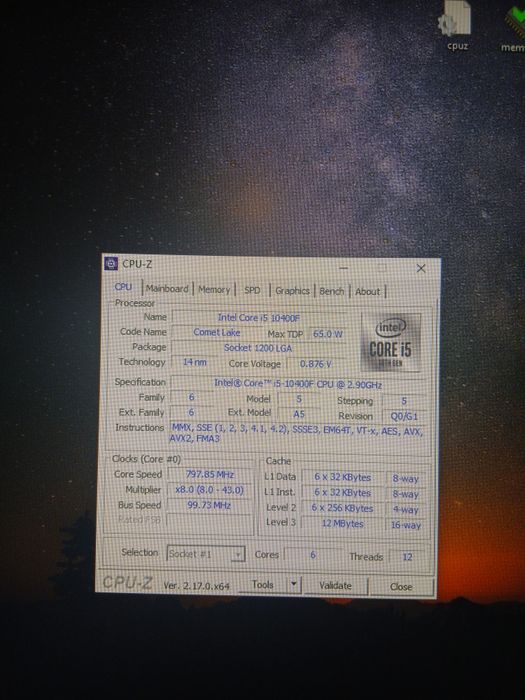The height and width of the screenshot is (700, 525).
Task: Click the Close button at bottom
Action: click(x=401, y=587)
